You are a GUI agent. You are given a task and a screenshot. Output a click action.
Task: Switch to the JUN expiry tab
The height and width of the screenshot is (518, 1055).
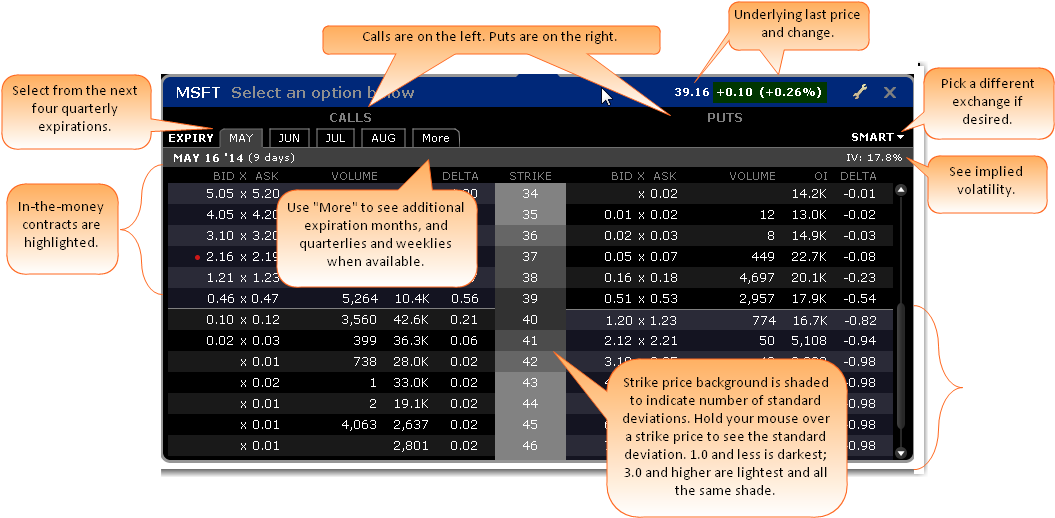(x=289, y=138)
